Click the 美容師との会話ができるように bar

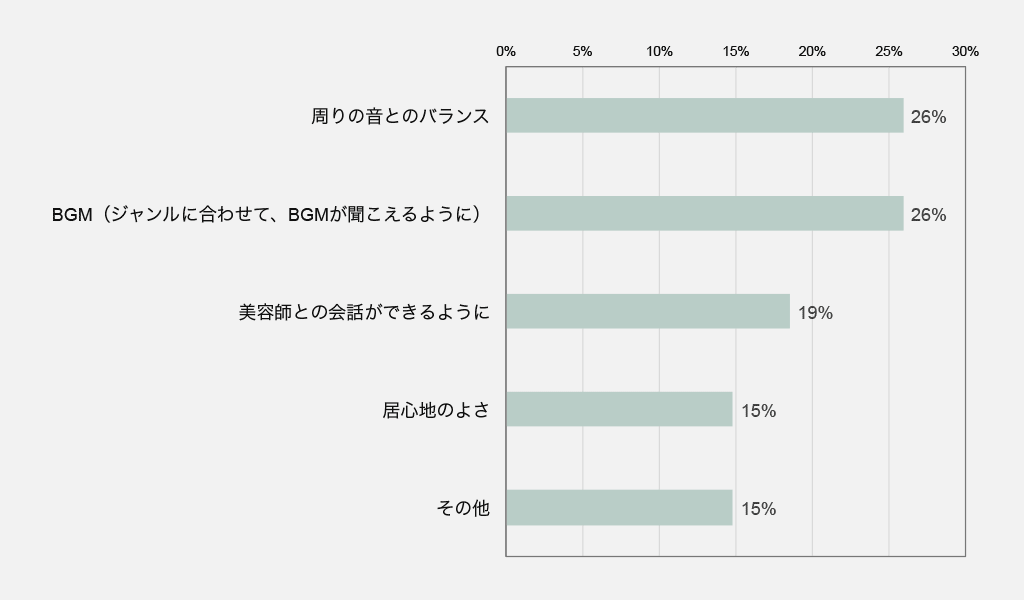tap(647, 312)
